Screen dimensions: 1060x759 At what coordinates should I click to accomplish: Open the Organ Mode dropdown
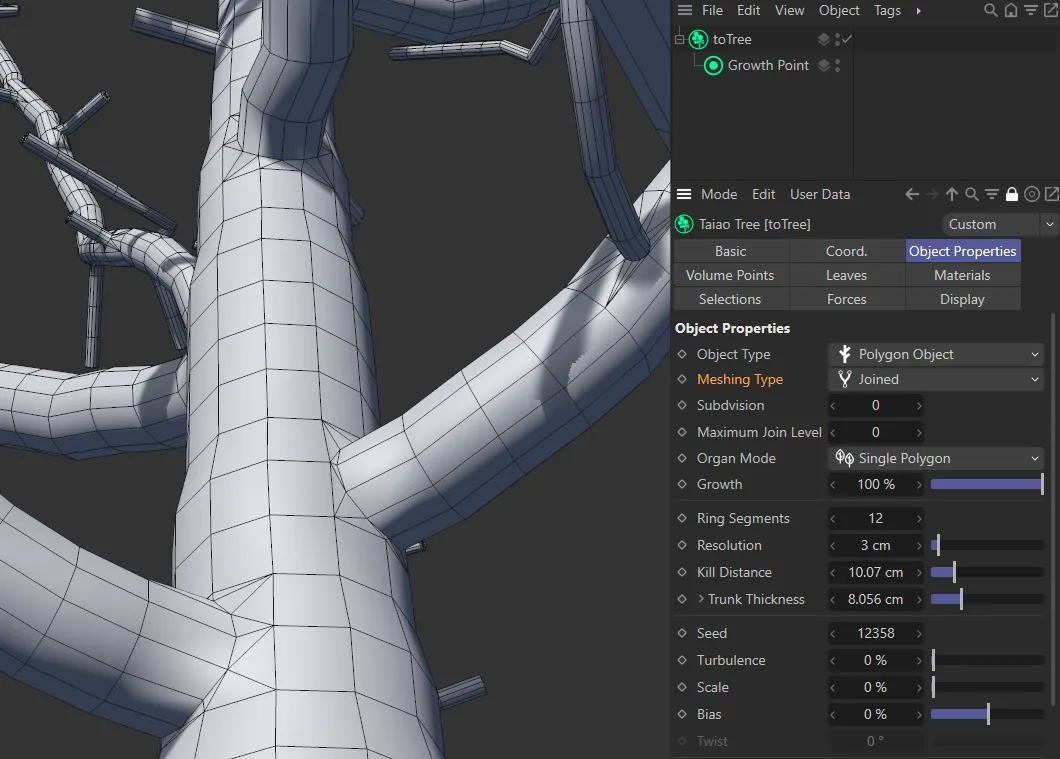(936, 458)
